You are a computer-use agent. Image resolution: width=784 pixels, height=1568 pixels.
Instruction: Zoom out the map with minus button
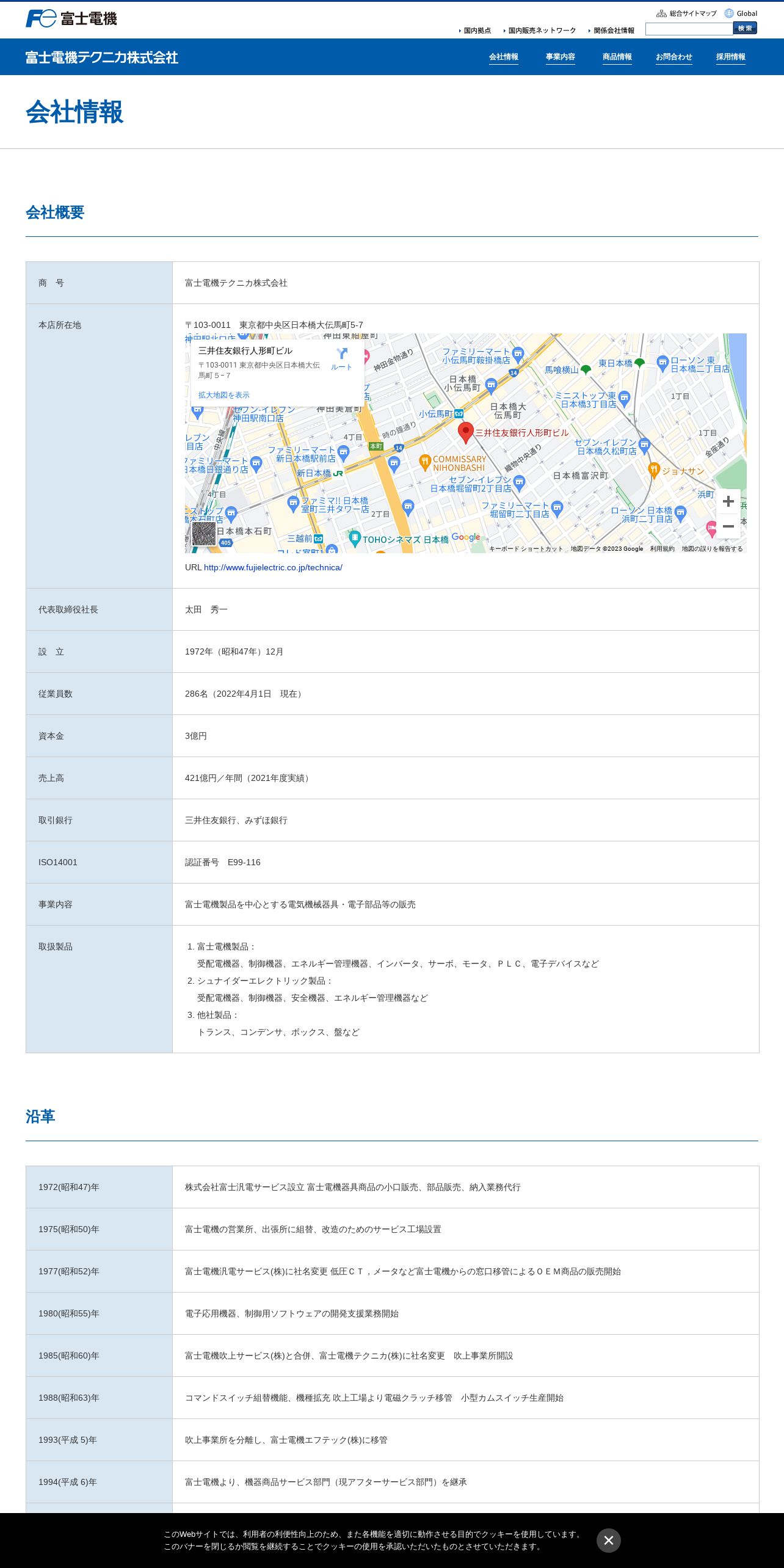pos(728,526)
